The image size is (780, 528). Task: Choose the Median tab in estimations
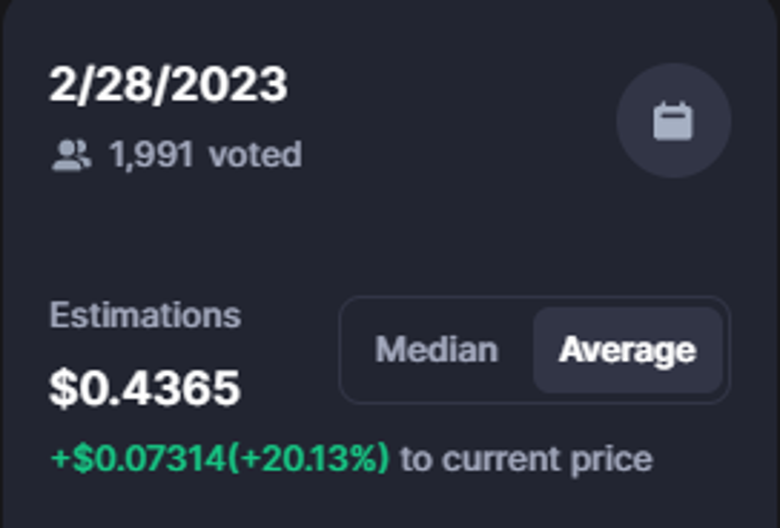pyautogui.click(x=436, y=350)
